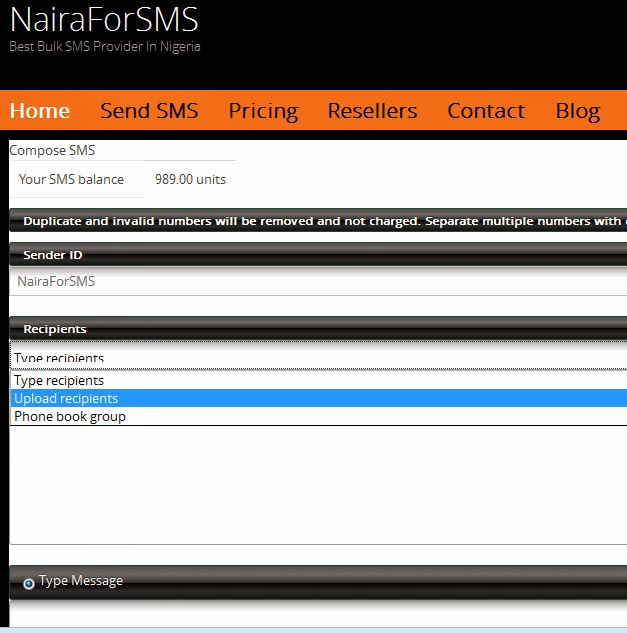Screen dimensions: 627x633
Task: Choose 'Upload recipients' from the dropdown list
Action: [318, 398]
